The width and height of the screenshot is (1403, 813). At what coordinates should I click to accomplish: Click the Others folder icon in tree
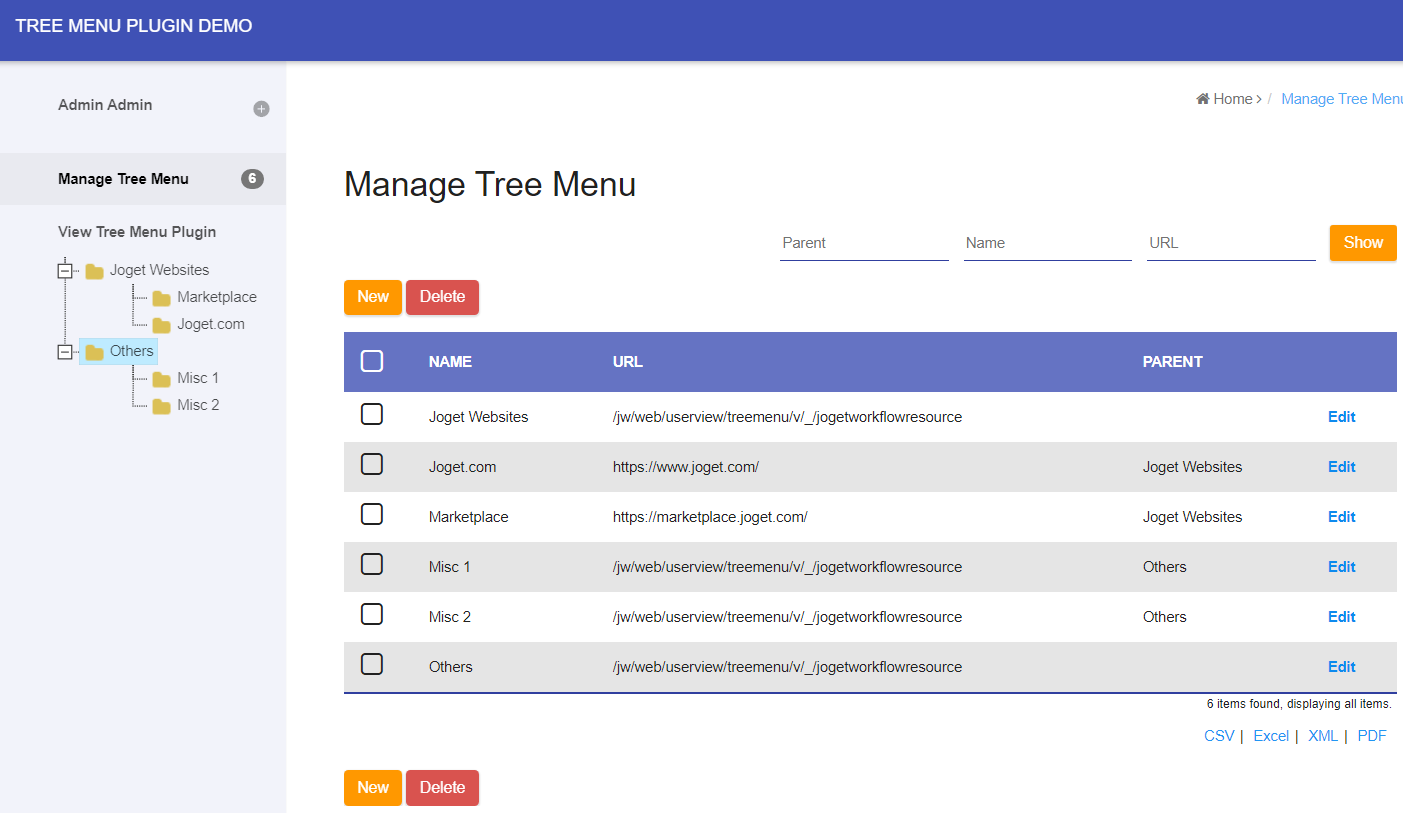click(95, 352)
